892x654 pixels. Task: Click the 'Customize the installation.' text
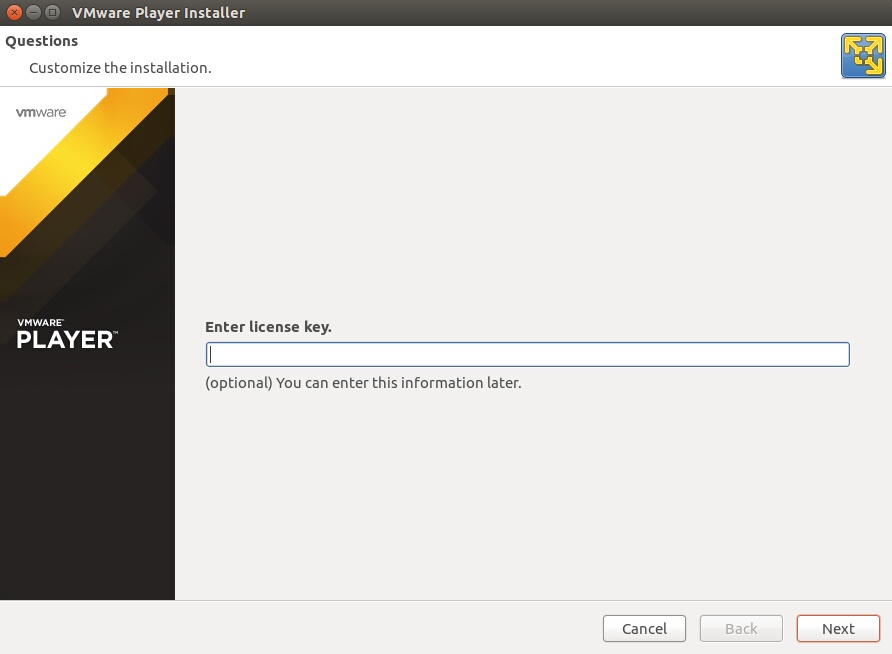[120, 68]
